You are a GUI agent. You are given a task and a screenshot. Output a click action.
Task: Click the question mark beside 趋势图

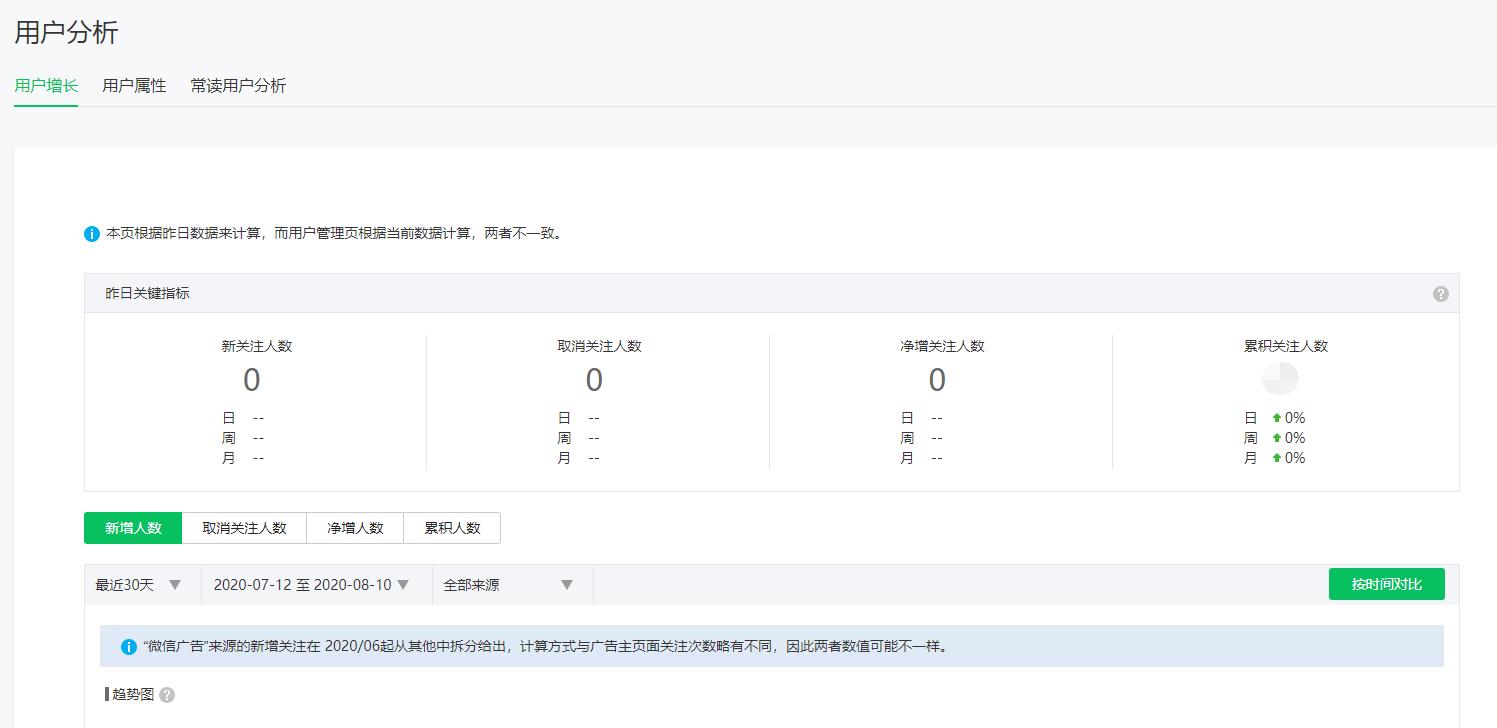[166, 695]
